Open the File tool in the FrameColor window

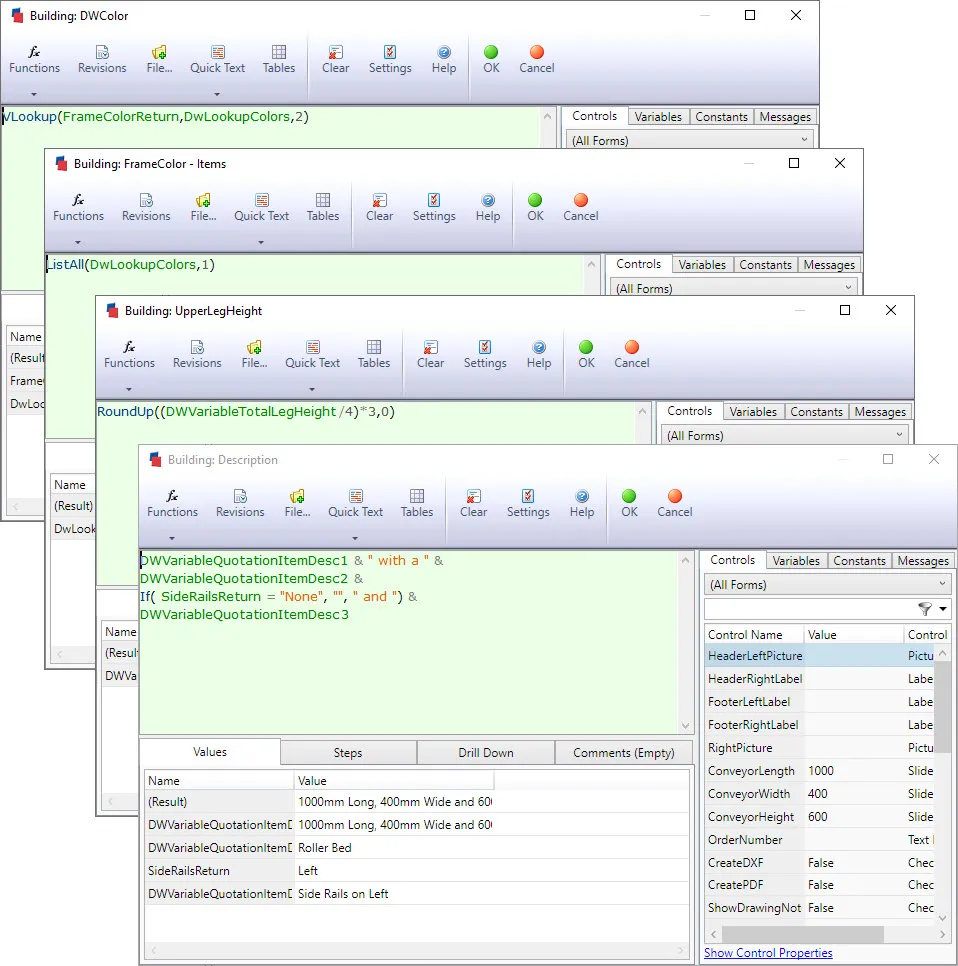pos(203,206)
